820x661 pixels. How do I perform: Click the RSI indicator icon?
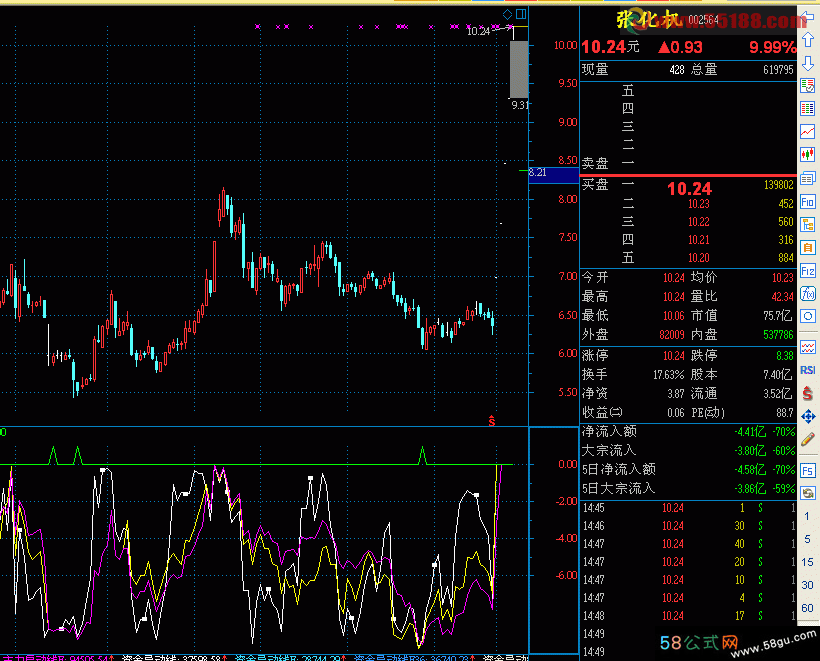[807, 370]
